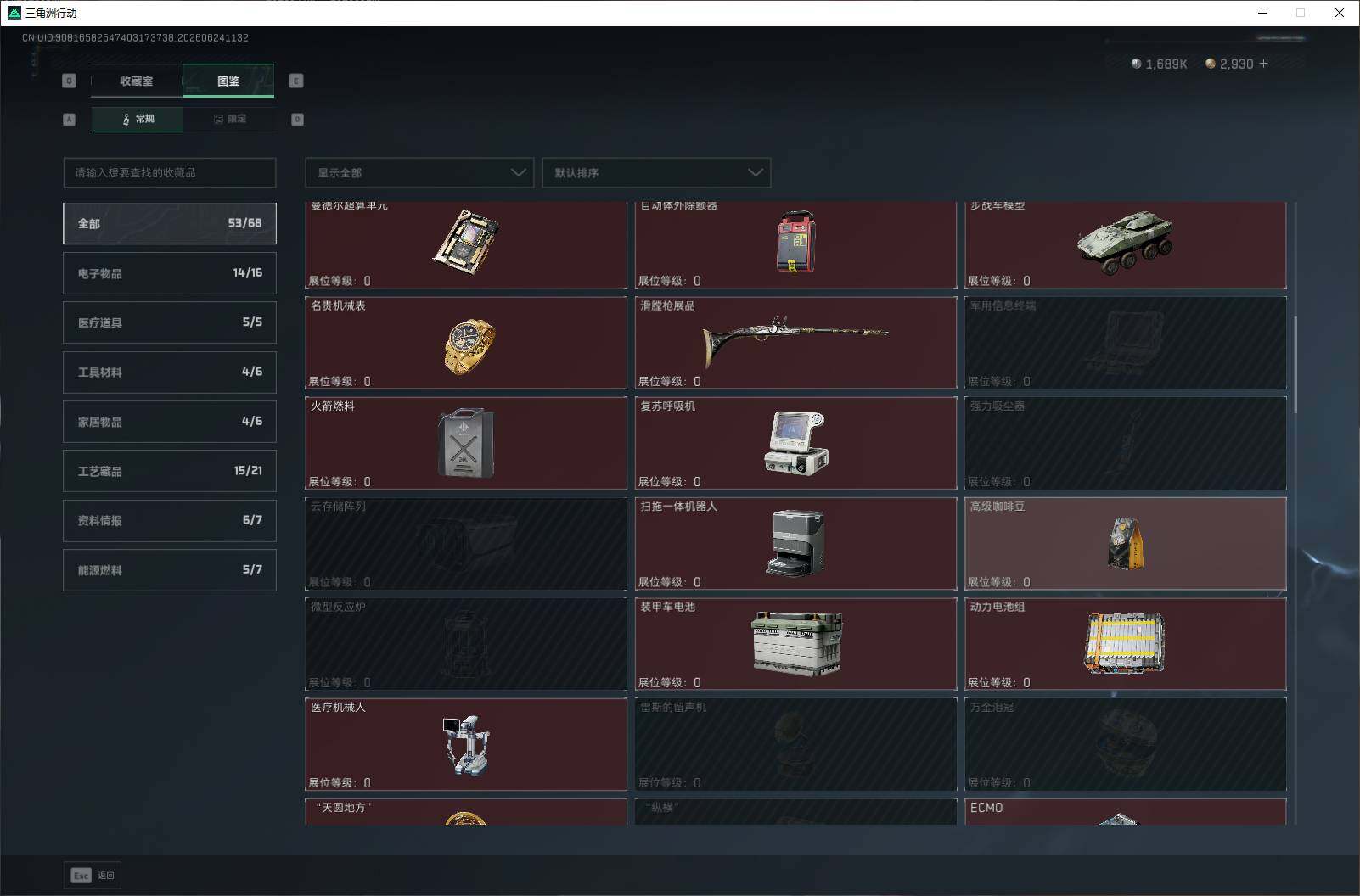Click the Esc 返回 back button
1360x896 pixels.
click(x=93, y=876)
